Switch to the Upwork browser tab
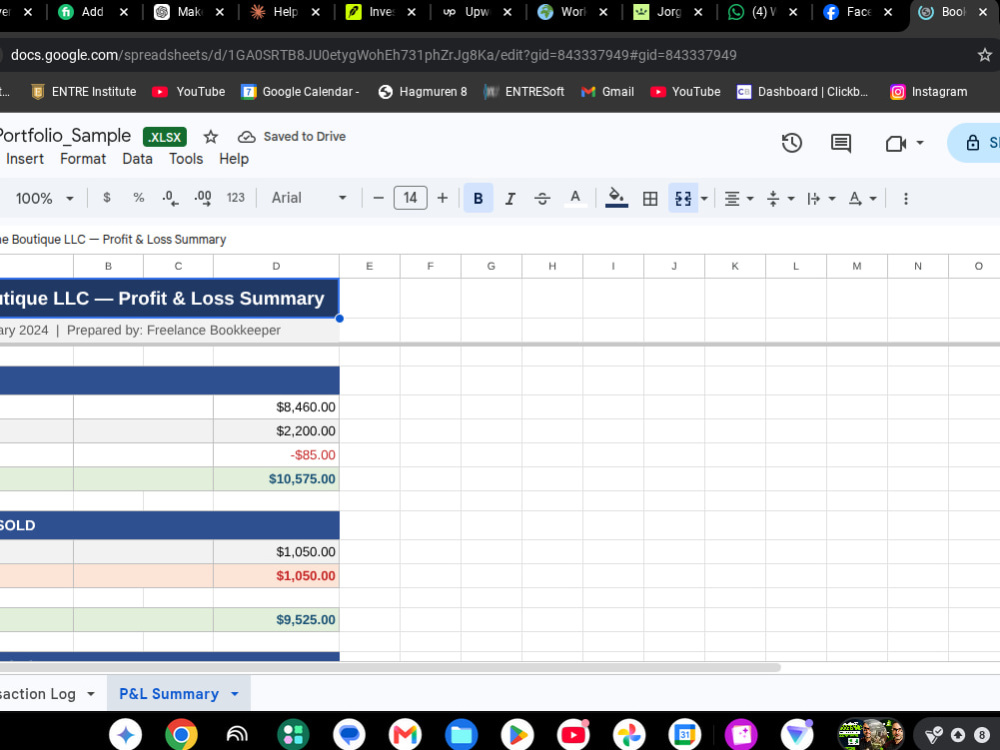Viewport: 1000px width, 750px height. pyautogui.click(x=467, y=12)
